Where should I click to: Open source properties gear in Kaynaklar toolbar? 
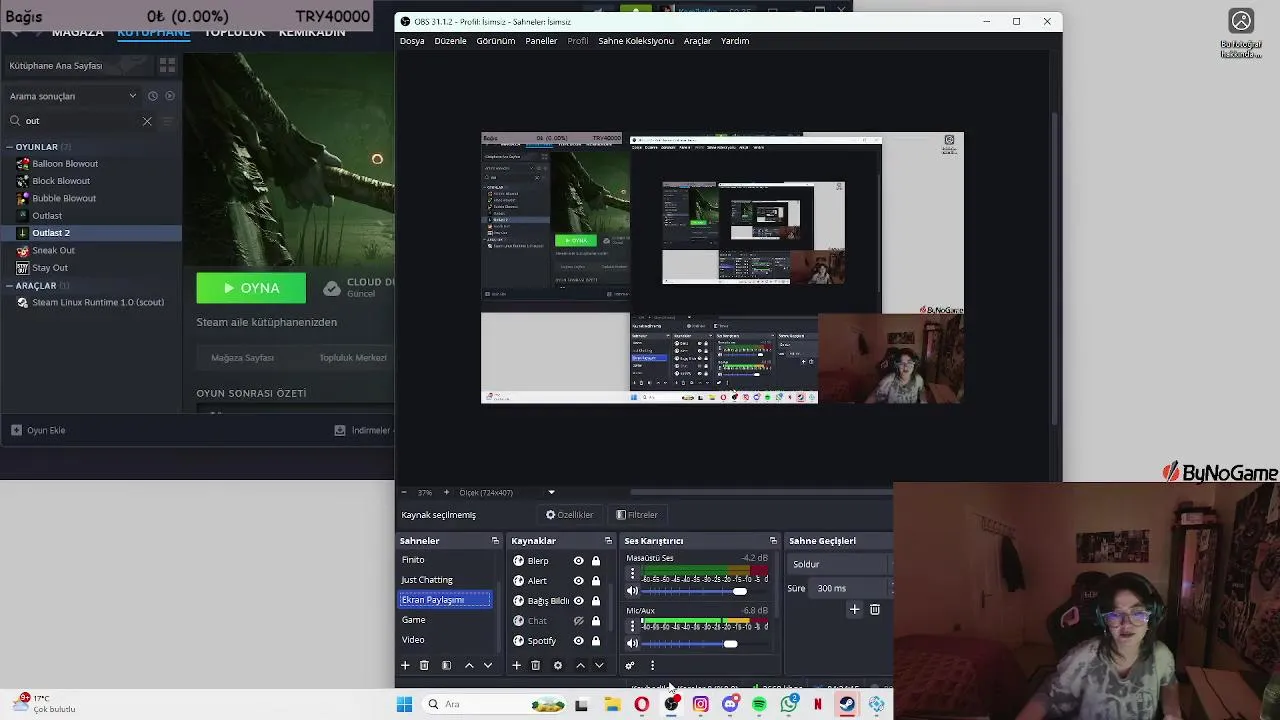(x=558, y=665)
